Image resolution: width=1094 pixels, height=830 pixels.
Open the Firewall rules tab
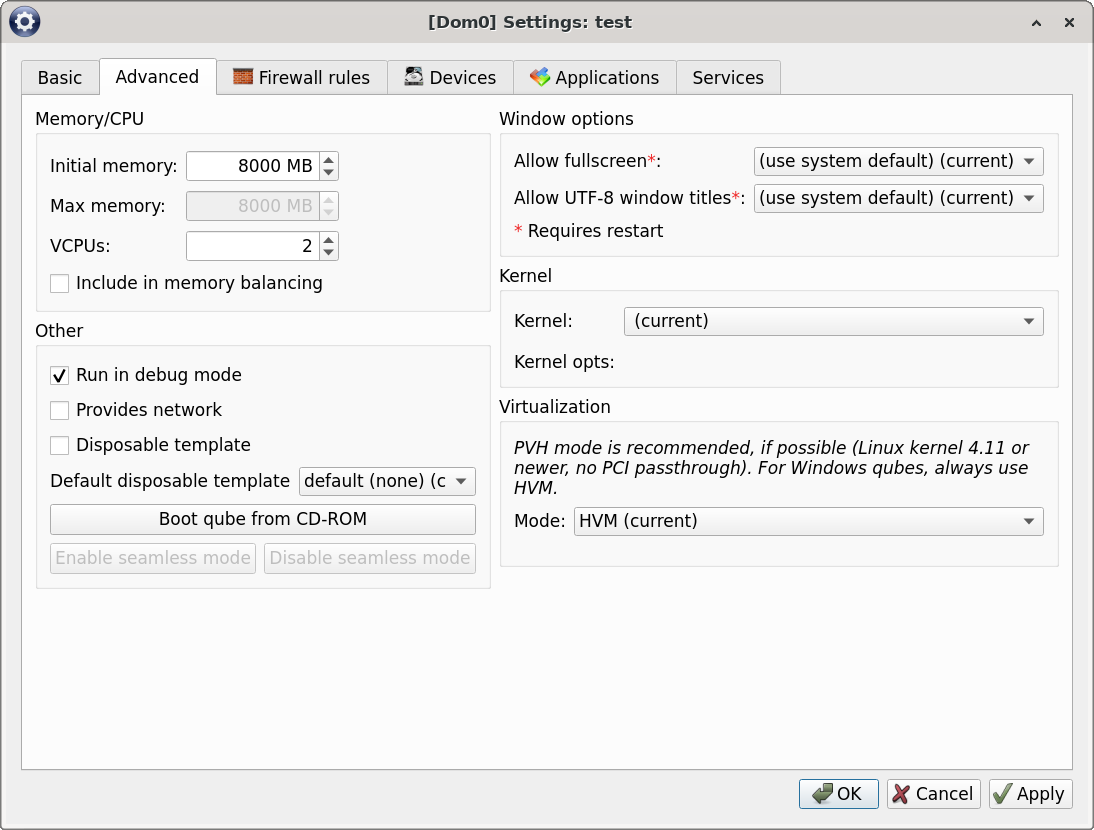tap(301, 77)
